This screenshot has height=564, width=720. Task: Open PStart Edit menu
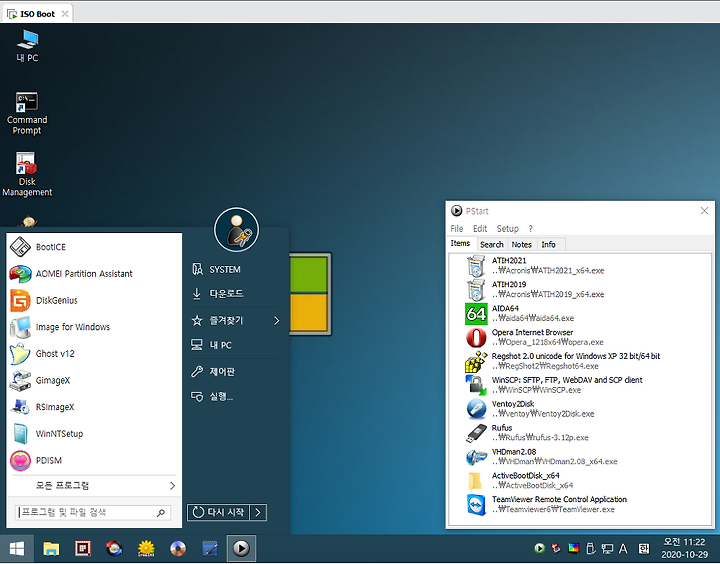point(480,229)
